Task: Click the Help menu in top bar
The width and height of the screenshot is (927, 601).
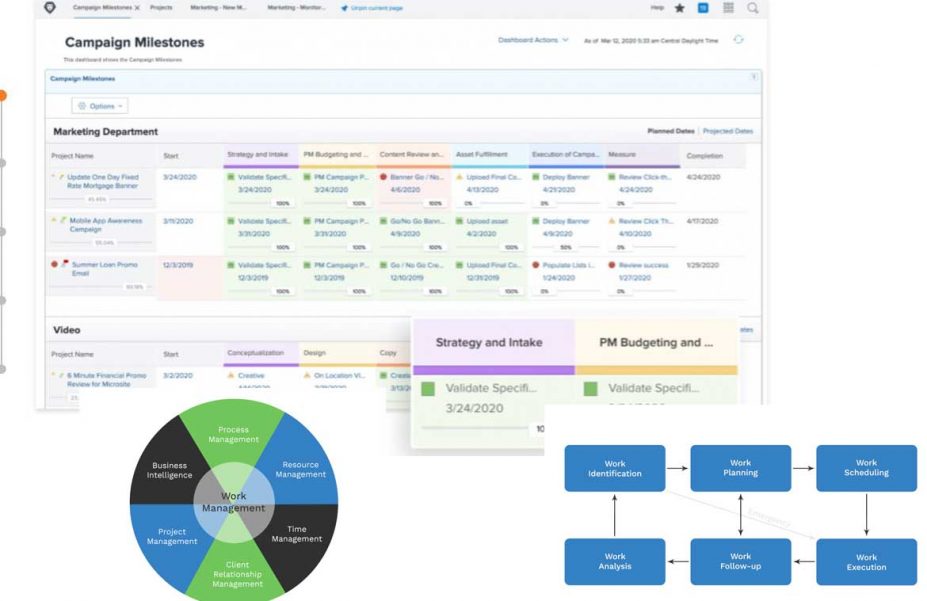Action: click(x=657, y=8)
